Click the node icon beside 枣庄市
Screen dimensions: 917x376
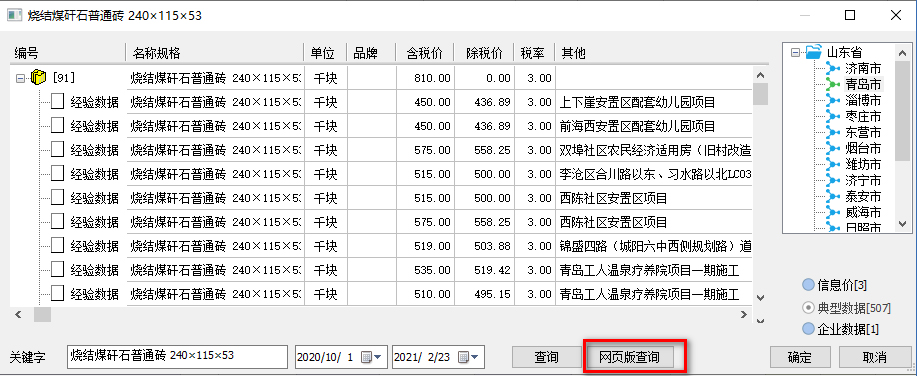click(x=833, y=116)
